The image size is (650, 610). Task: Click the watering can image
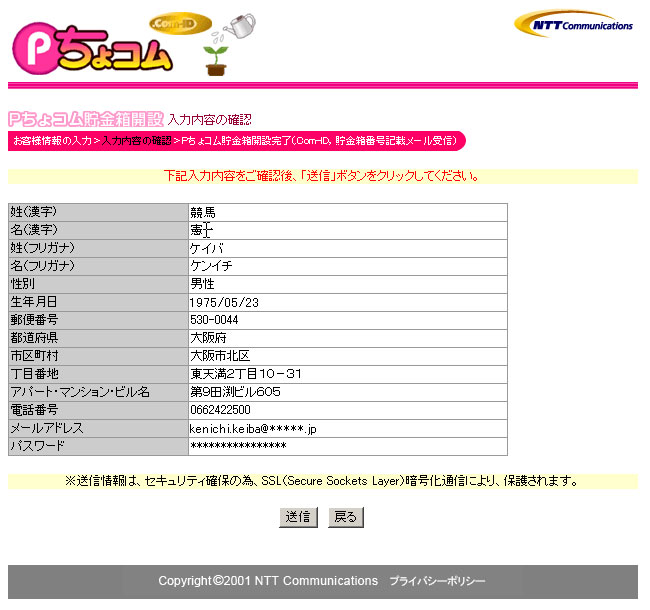click(240, 26)
